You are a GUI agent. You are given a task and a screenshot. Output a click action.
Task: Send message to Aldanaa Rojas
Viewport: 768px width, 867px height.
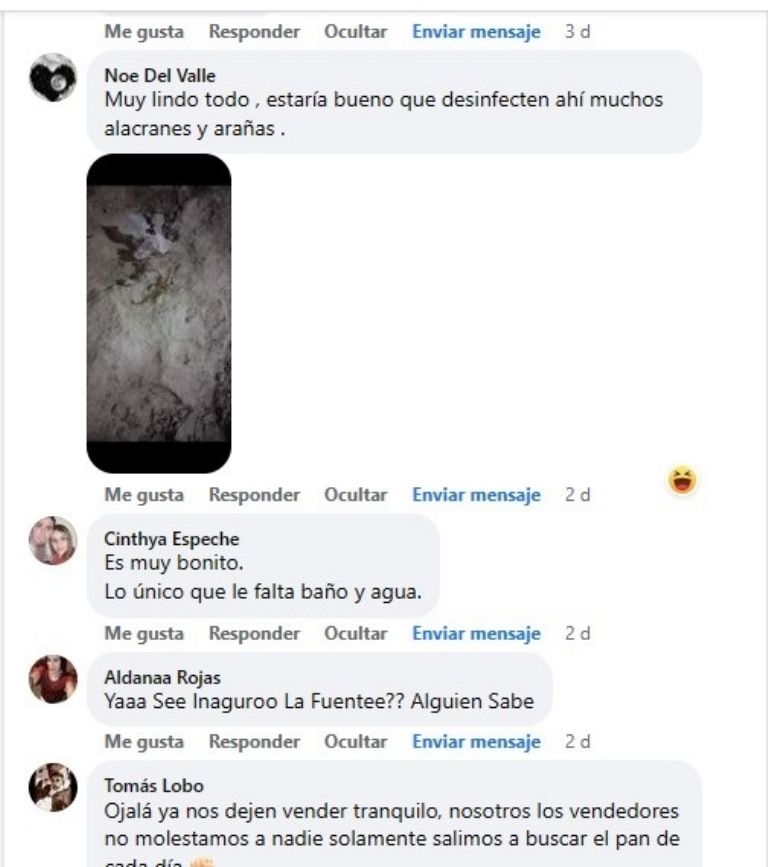pyautogui.click(x=477, y=741)
